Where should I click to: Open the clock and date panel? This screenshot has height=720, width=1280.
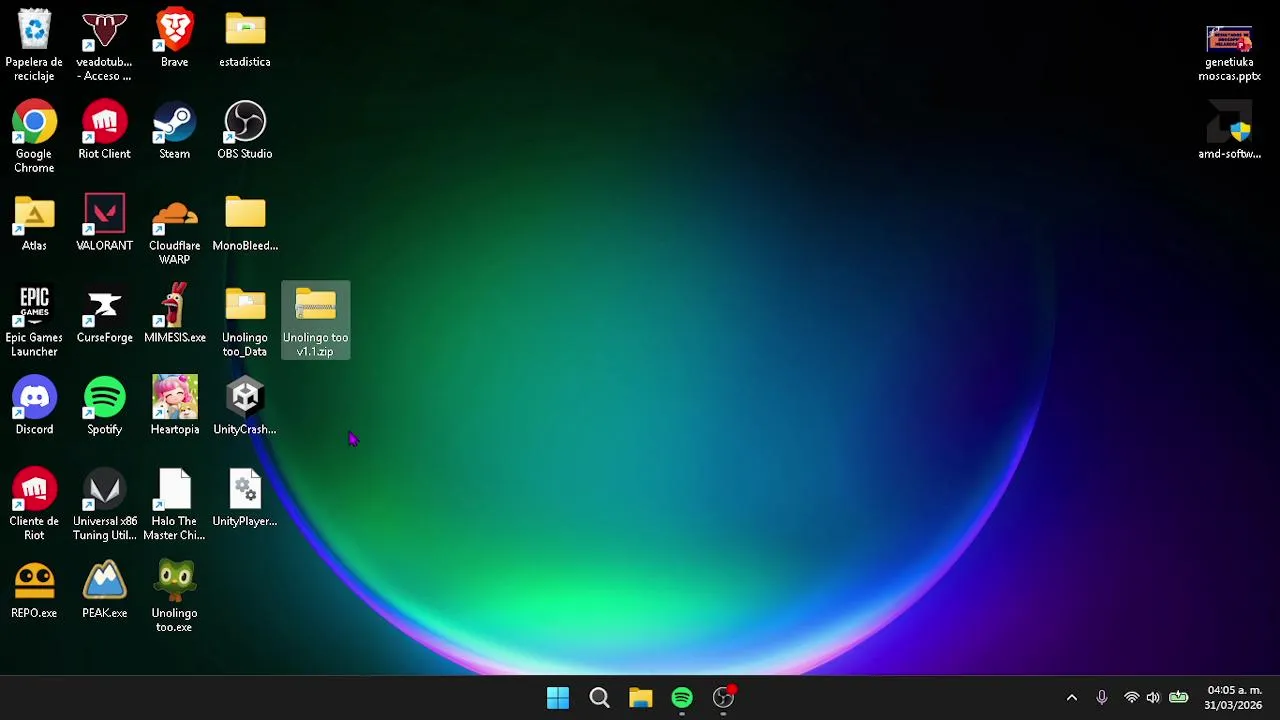1234,698
